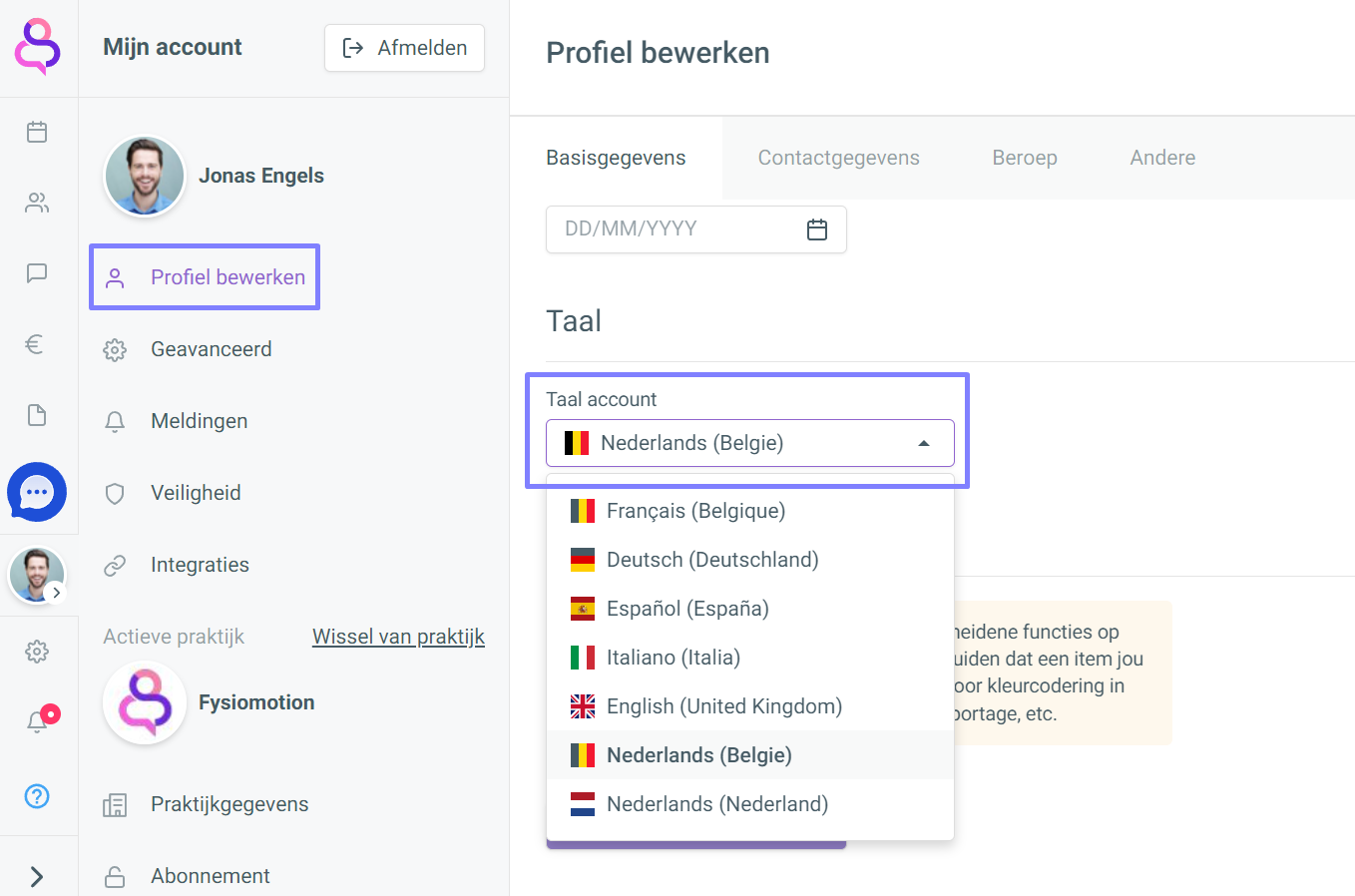Click the Wissel van praktijk link
Image resolution: width=1355 pixels, height=896 pixels.
(x=398, y=637)
